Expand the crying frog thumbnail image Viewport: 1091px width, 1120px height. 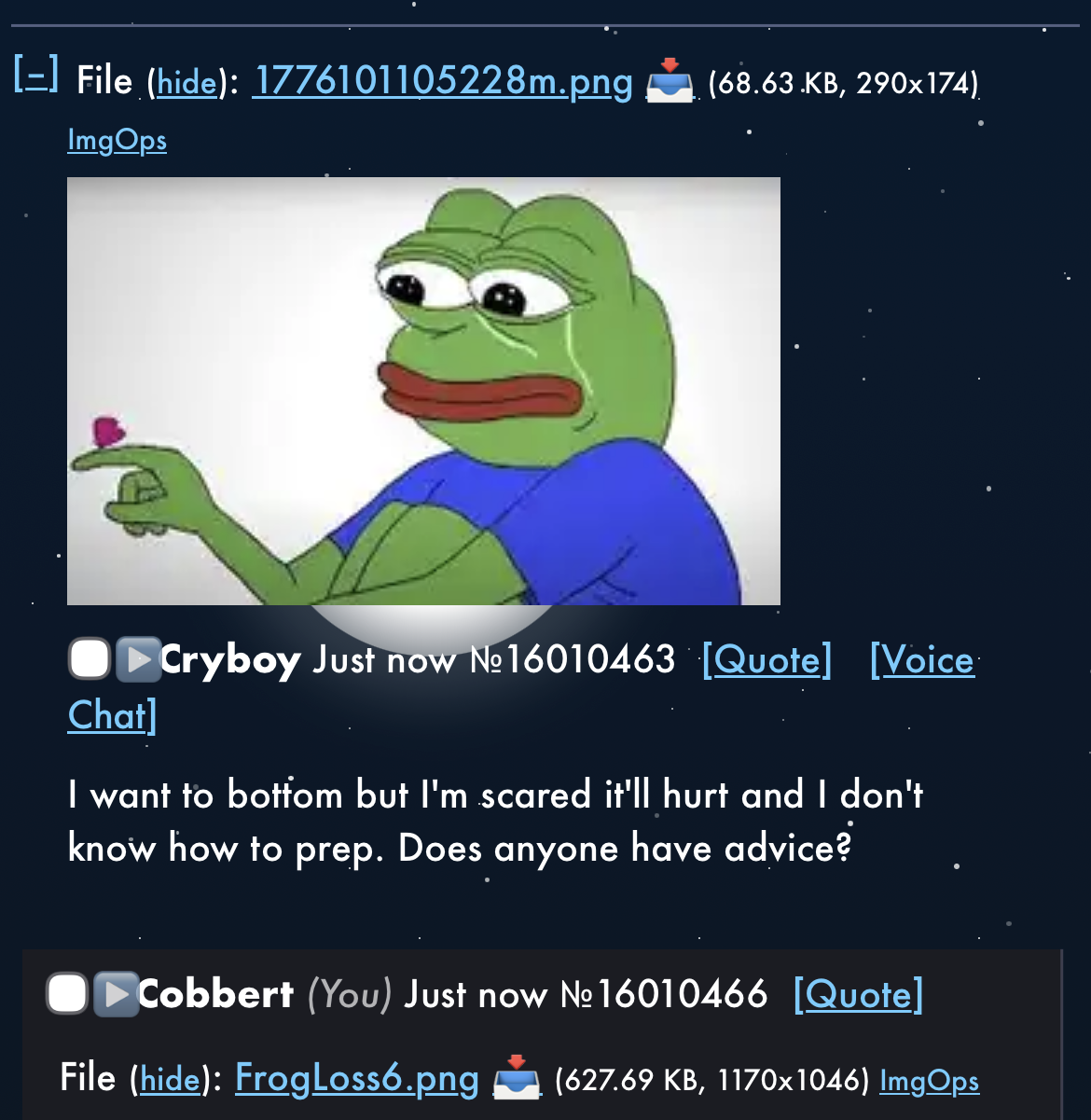tap(423, 392)
